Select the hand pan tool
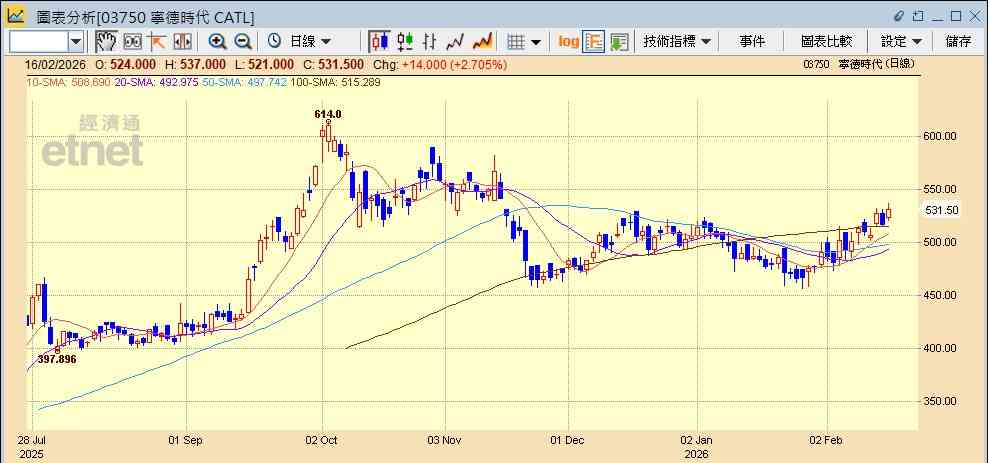This screenshot has height=463, width=990. 106,42
